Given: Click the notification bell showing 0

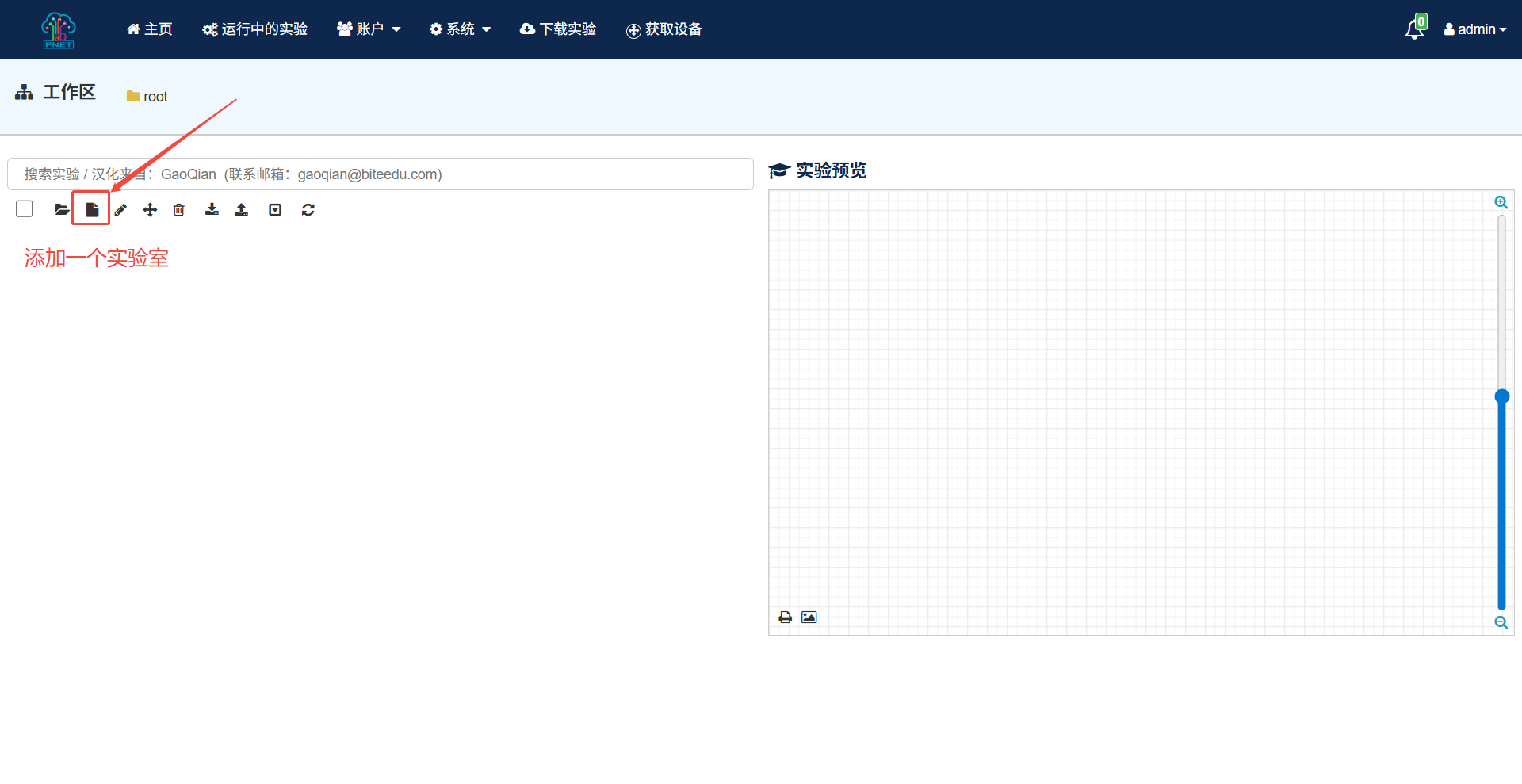Looking at the screenshot, I should point(1415,29).
